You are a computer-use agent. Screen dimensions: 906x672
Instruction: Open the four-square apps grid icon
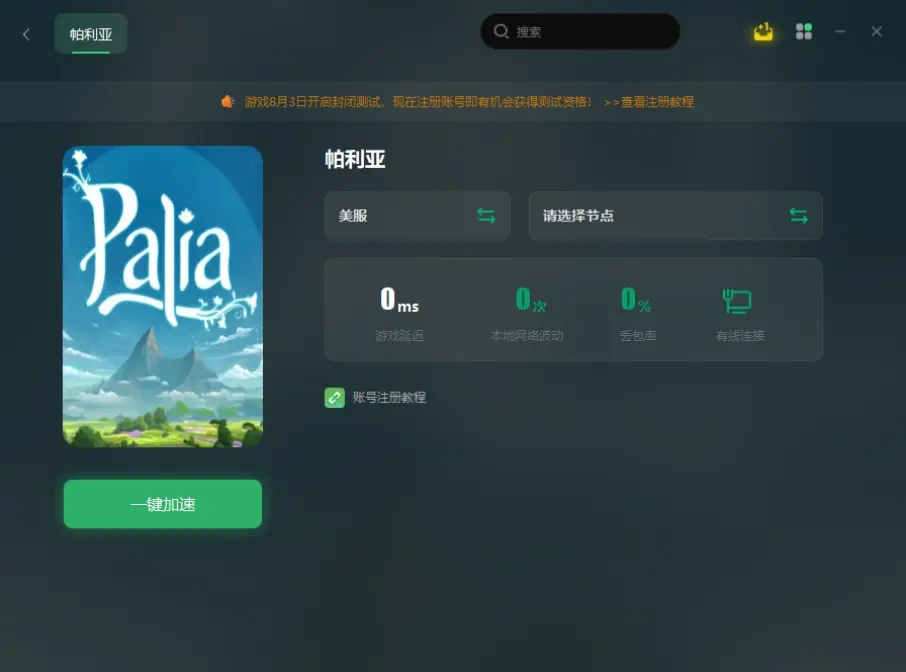[804, 32]
